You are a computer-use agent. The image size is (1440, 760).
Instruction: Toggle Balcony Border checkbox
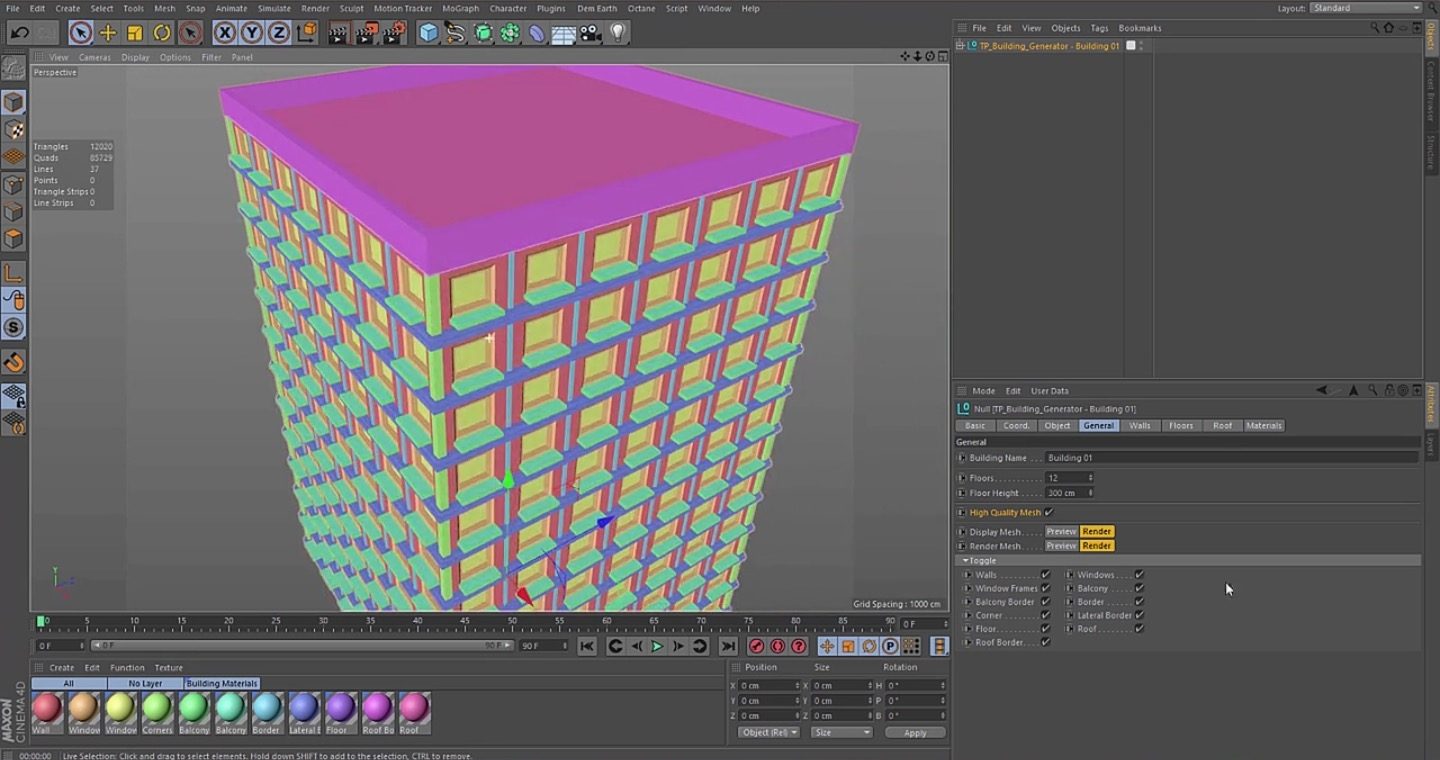[x=1045, y=602]
